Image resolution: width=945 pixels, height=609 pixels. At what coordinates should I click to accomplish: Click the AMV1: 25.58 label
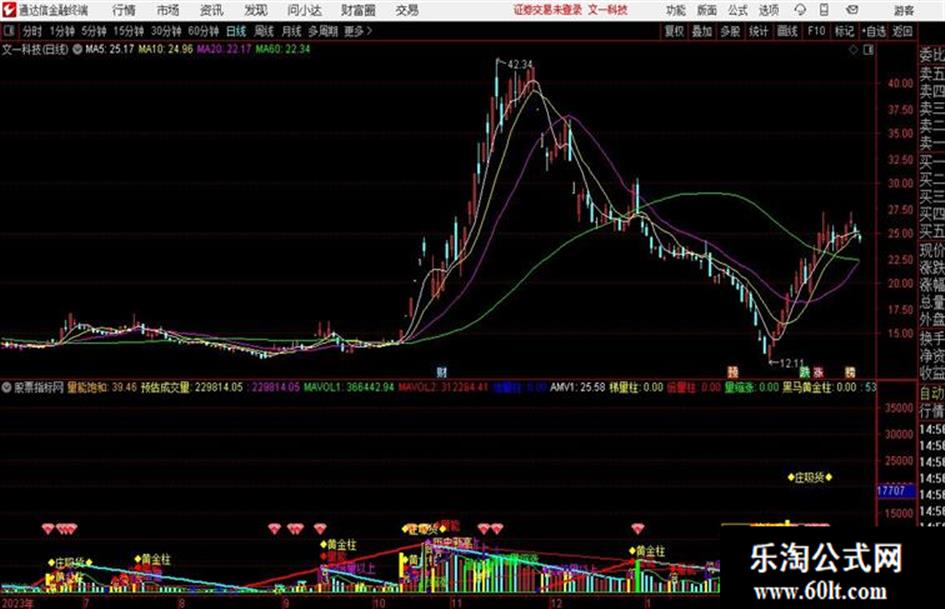577,387
